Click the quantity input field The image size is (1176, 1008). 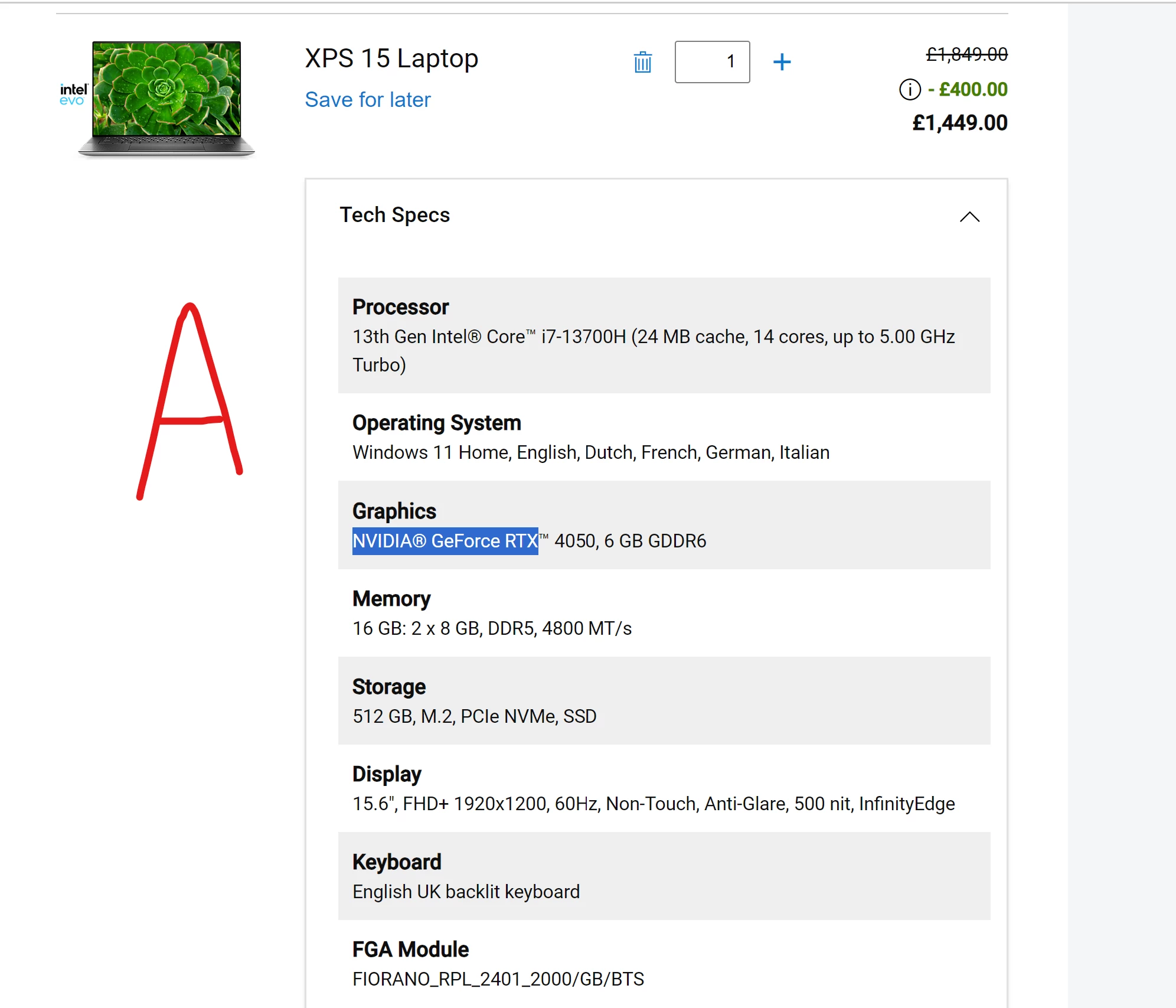[712, 62]
